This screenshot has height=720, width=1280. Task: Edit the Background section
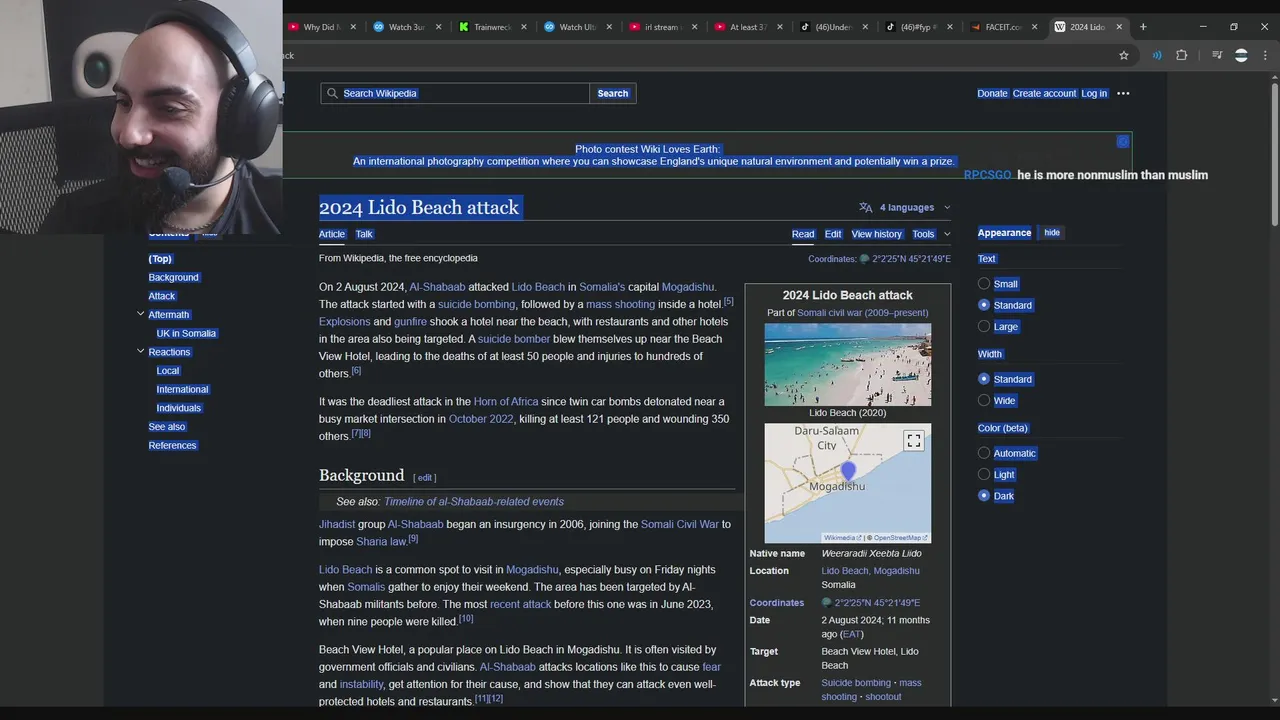[425, 477]
